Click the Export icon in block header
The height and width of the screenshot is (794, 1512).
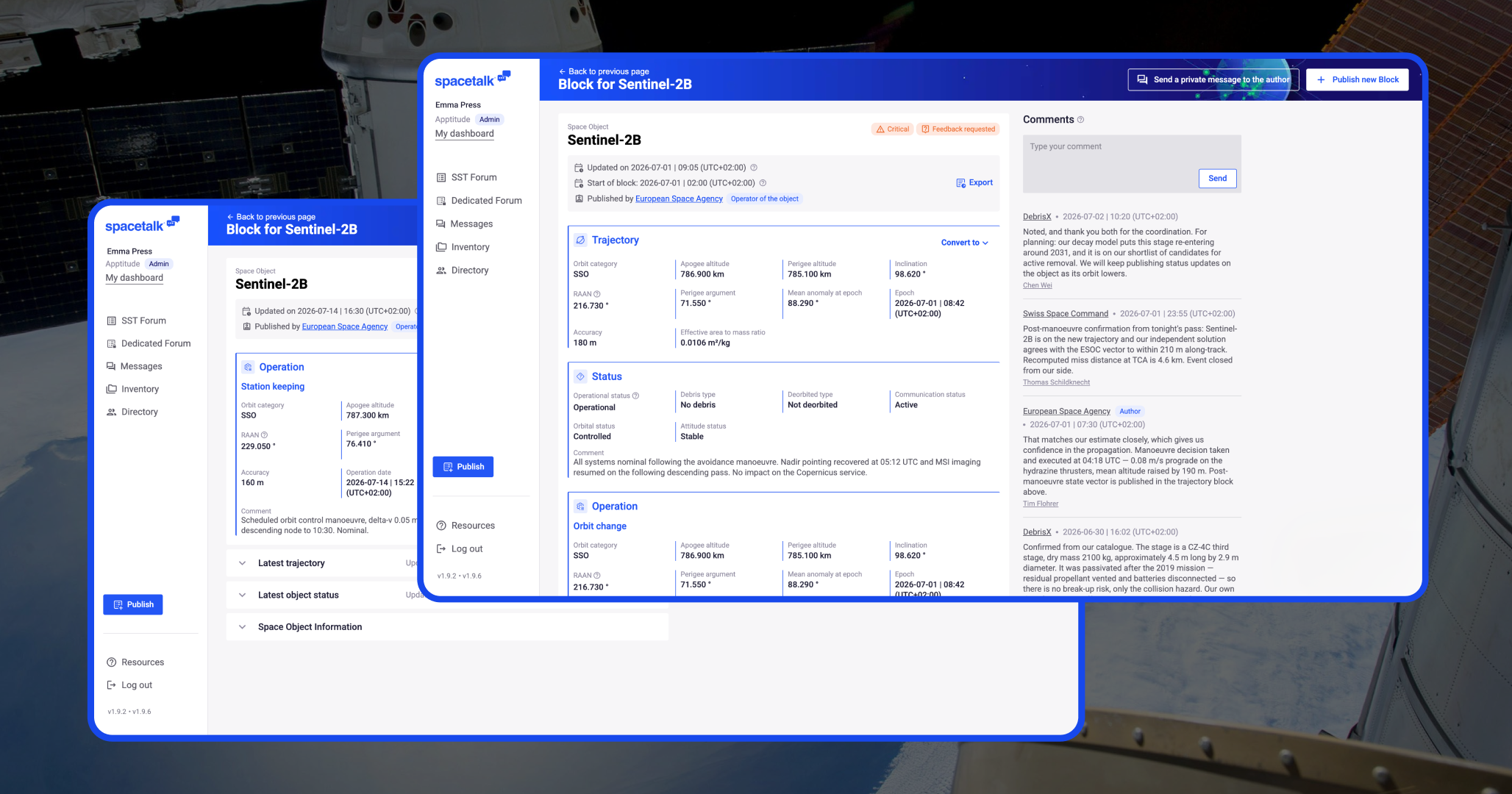(961, 183)
